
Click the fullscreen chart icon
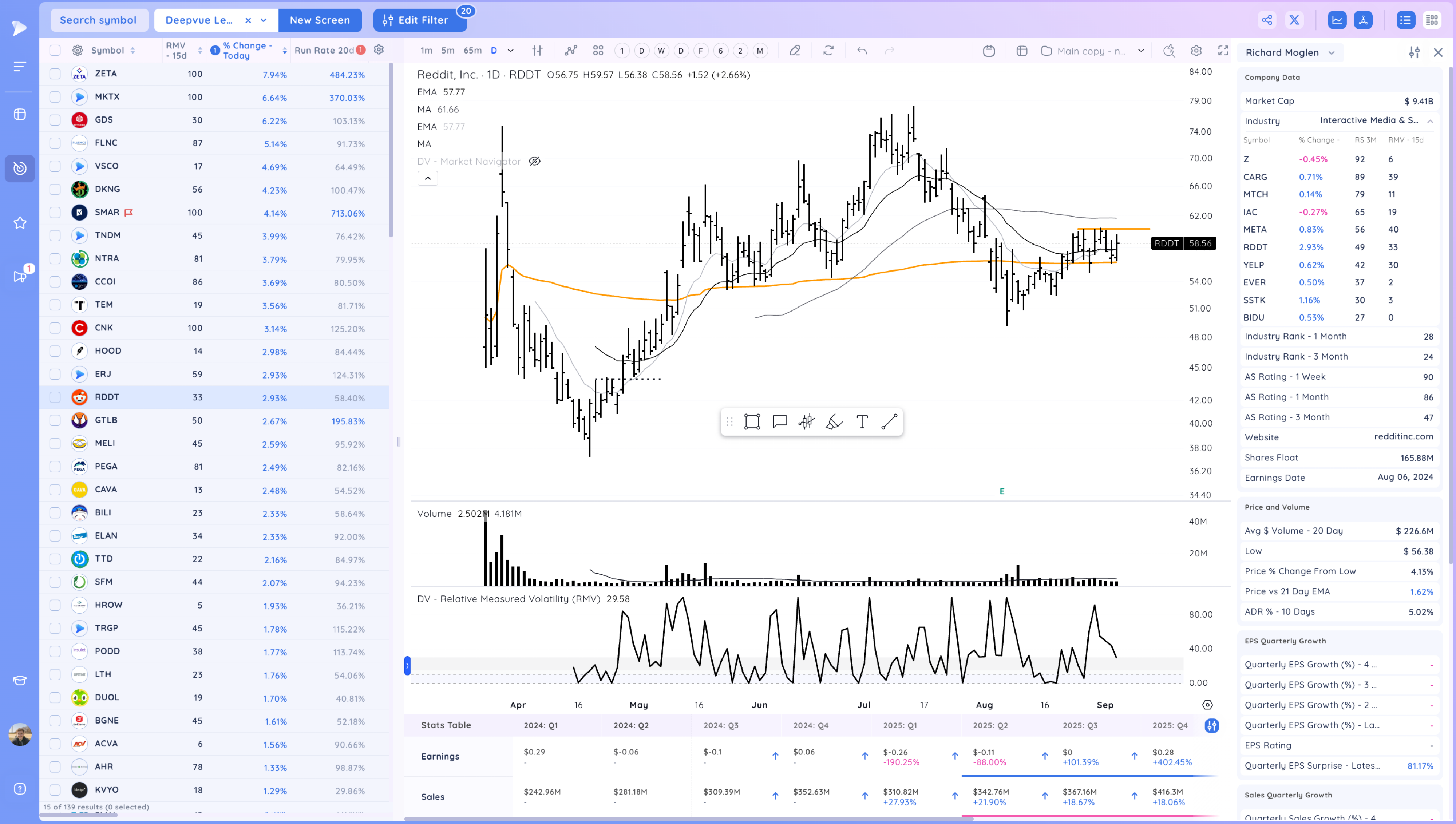(1223, 51)
